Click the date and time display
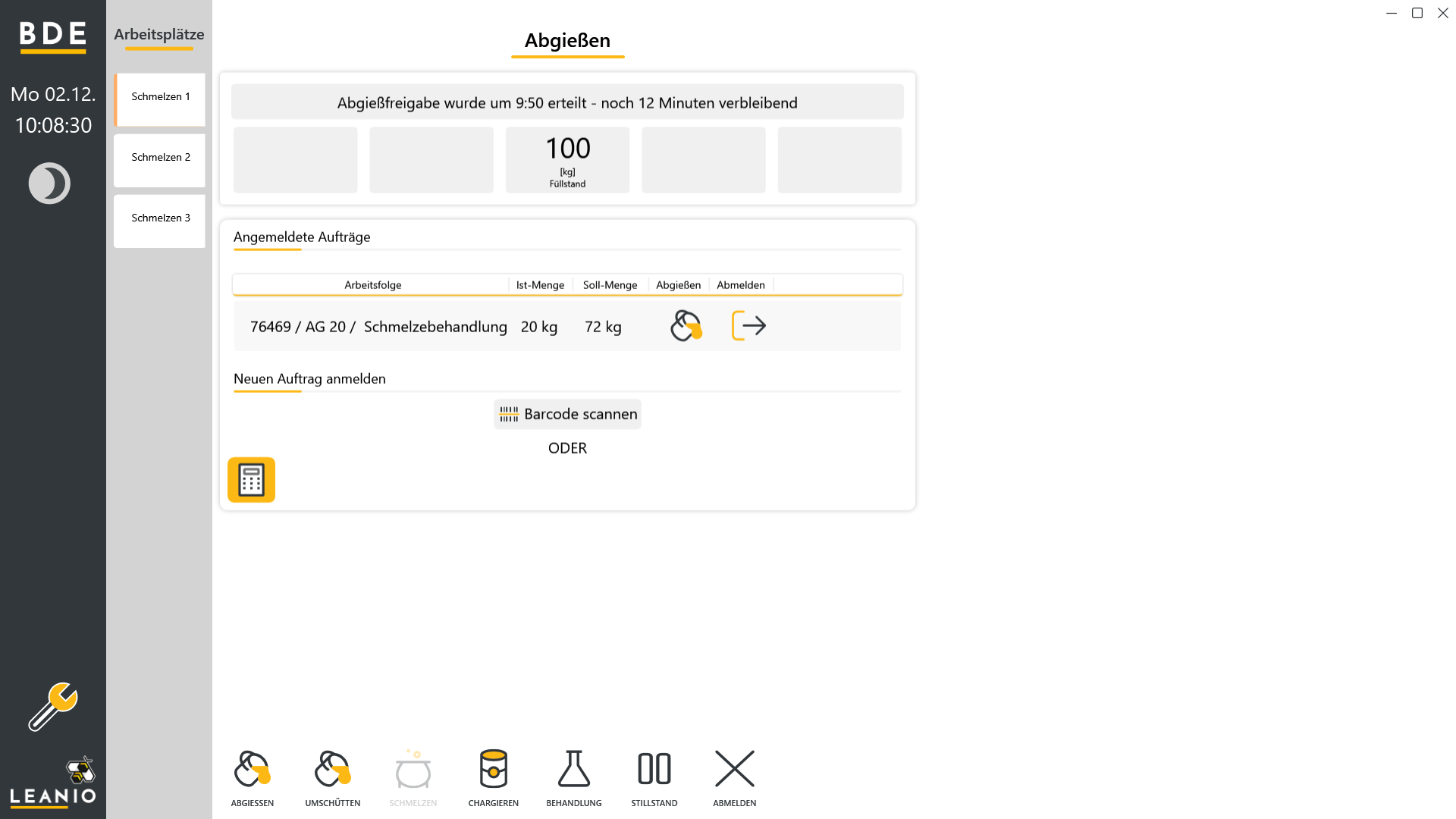The height and width of the screenshot is (819, 1456). tap(53, 110)
